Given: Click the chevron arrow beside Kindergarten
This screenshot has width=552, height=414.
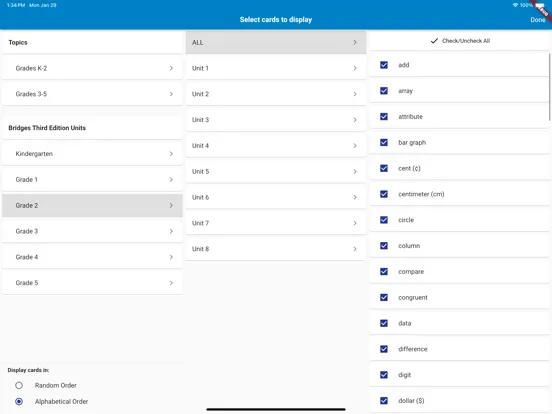Looking at the screenshot, I should 171,153.
